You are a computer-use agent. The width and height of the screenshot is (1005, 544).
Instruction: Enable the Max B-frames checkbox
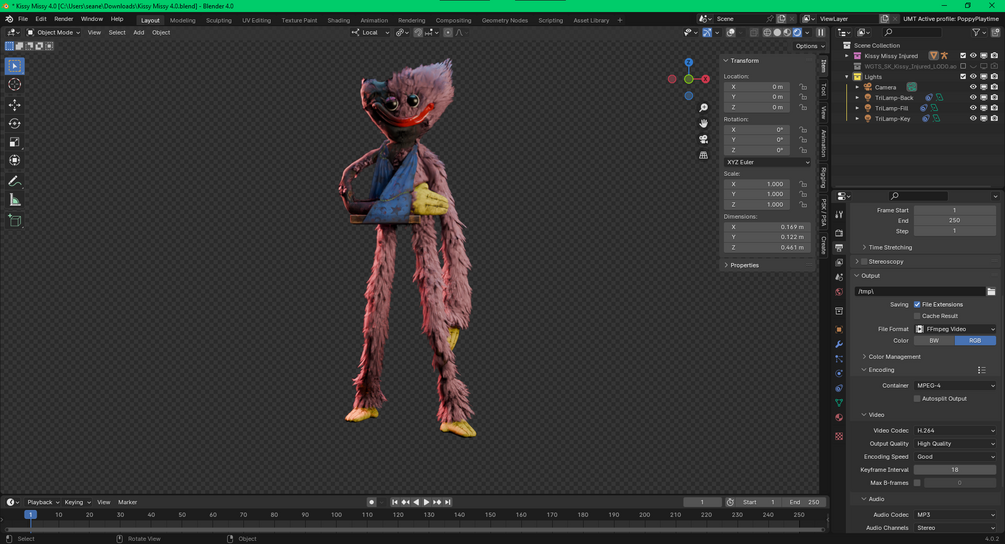[x=917, y=482]
